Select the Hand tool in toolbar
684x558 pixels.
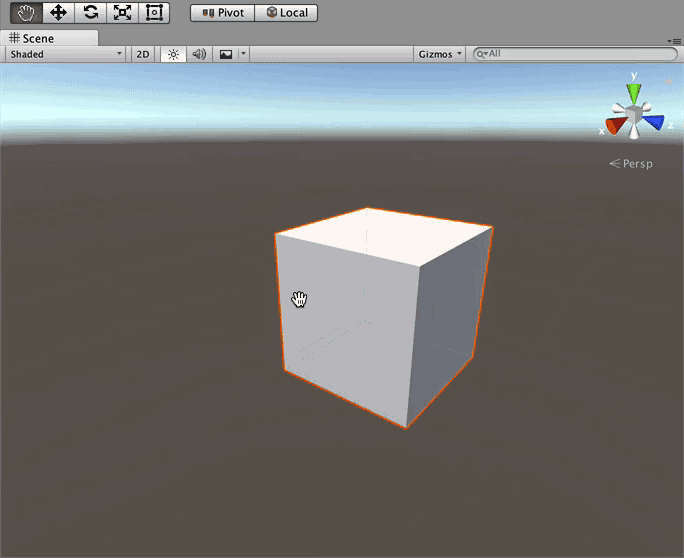coord(26,13)
